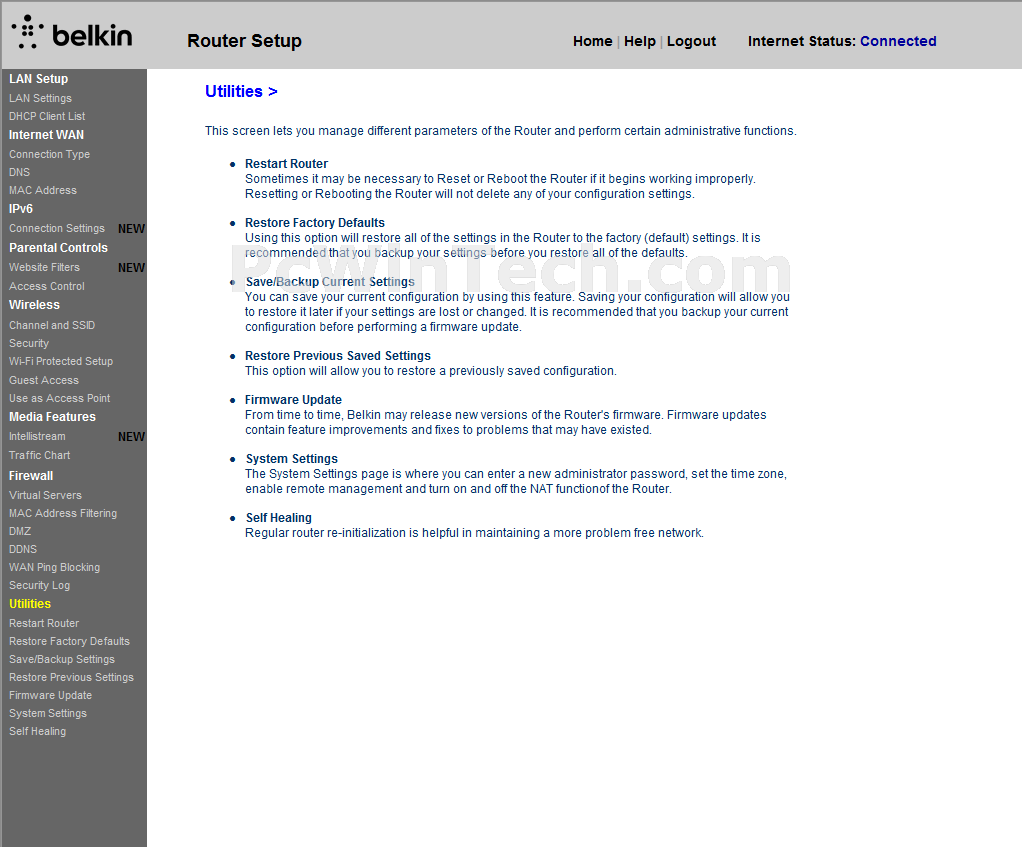Open LAN Settings in sidebar

pos(40,98)
